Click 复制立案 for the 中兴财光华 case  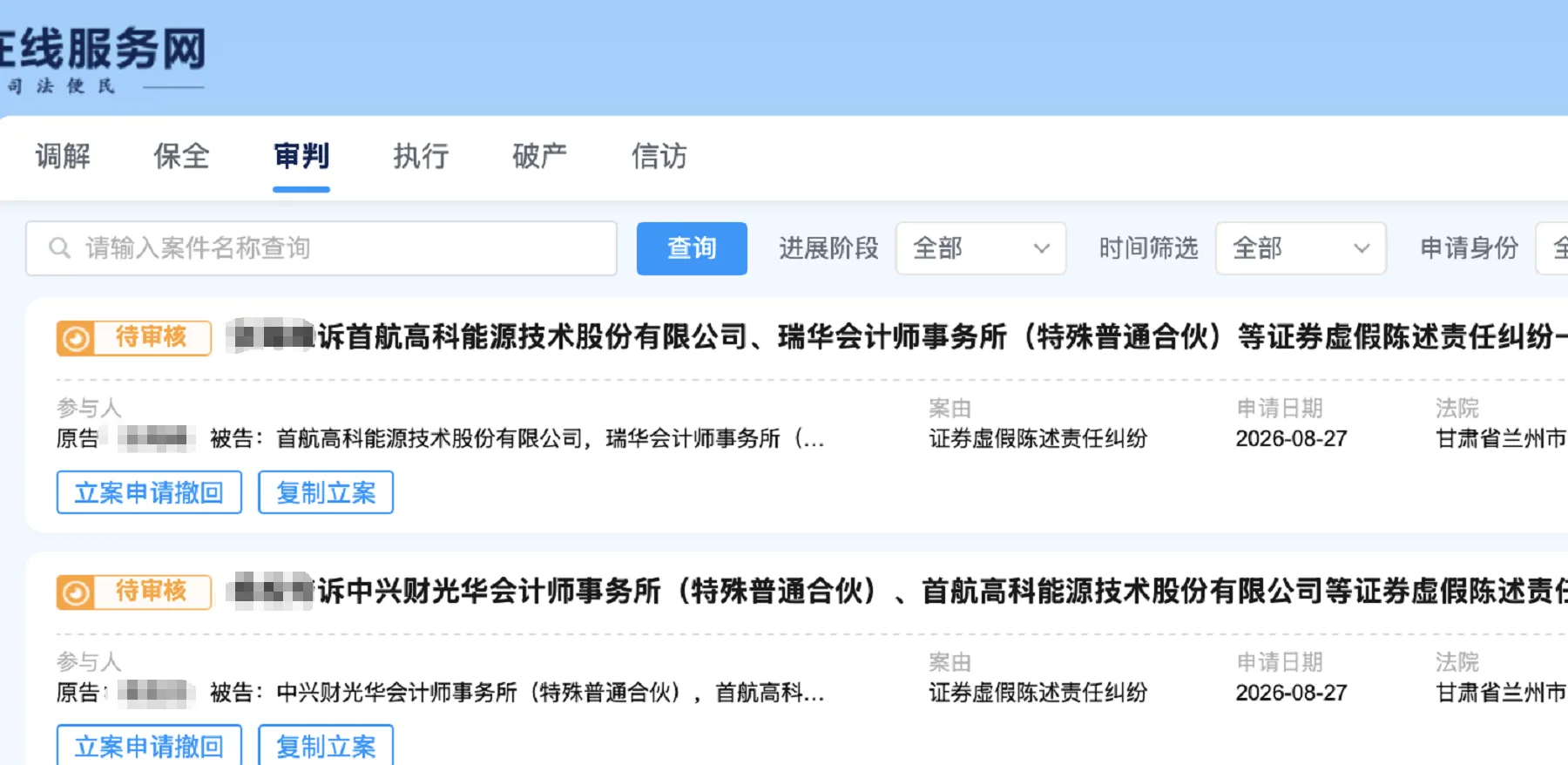[326, 746]
